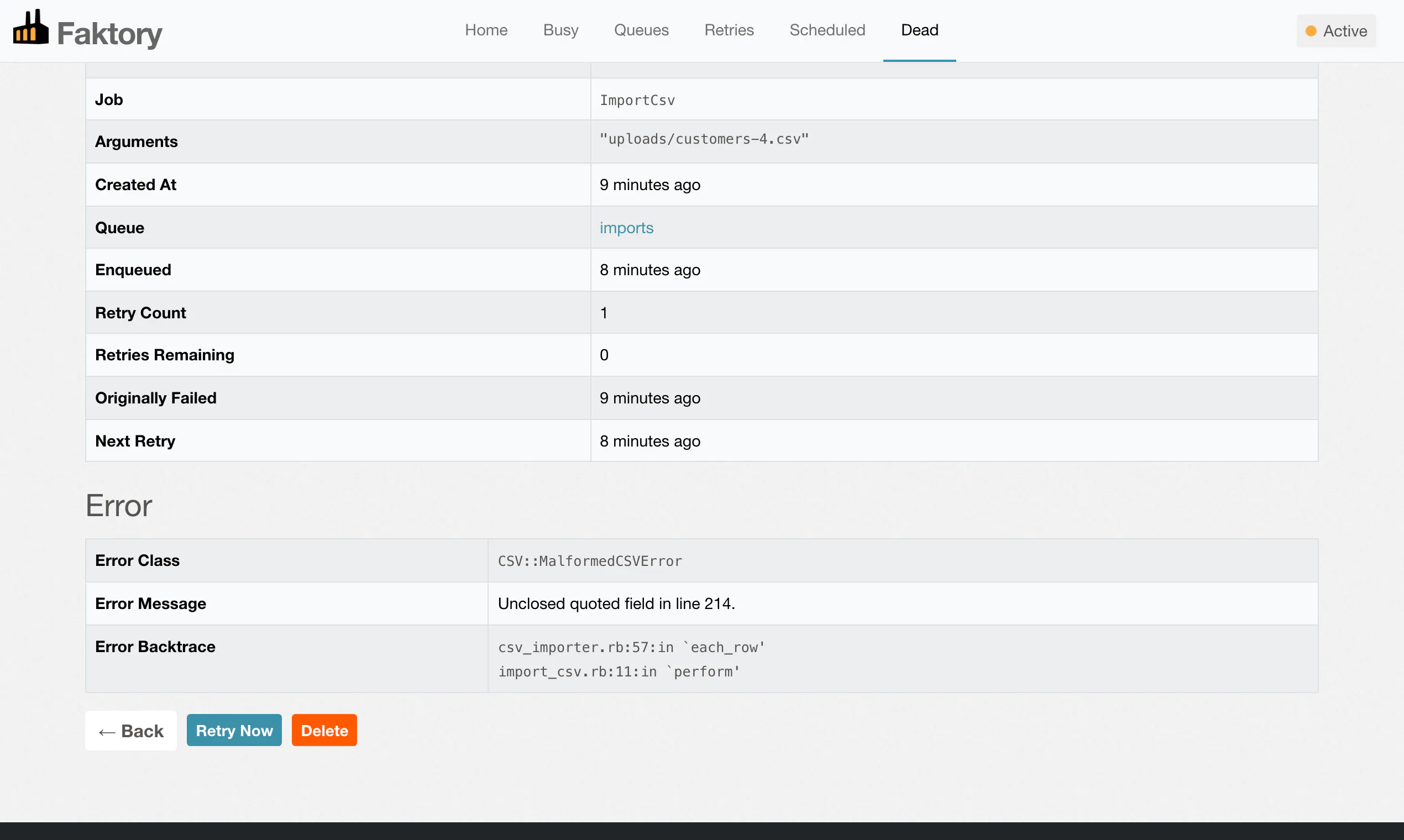Viewport: 1404px width, 840px height.
Task: Click the Retry Count row label
Action: [x=140, y=312]
